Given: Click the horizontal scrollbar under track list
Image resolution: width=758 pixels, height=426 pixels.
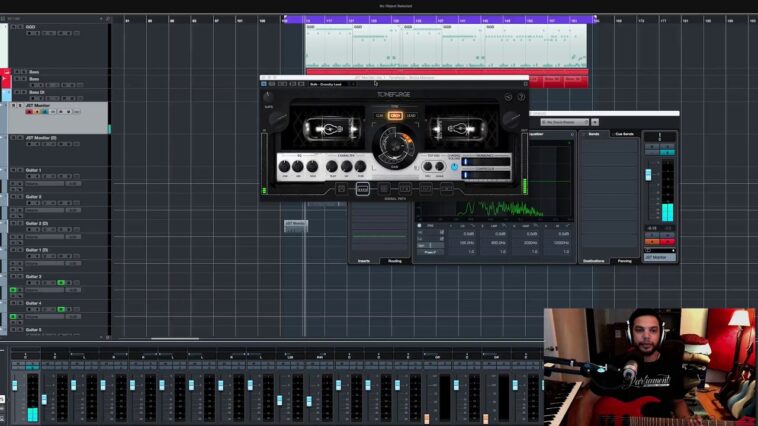Looking at the screenshot, I should (175, 338).
